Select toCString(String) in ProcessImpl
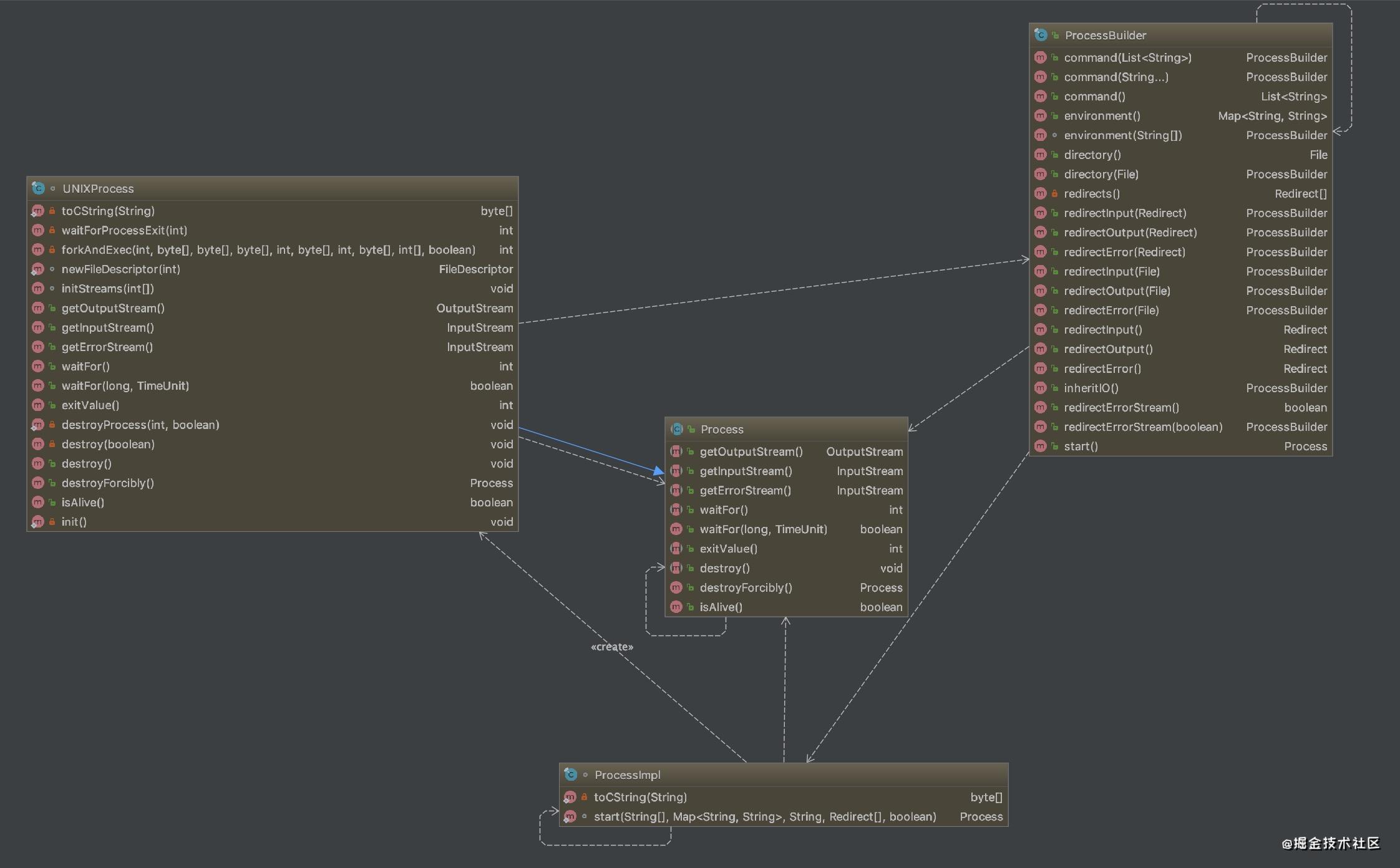Image resolution: width=1400 pixels, height=868 pixels. point(640,797)
